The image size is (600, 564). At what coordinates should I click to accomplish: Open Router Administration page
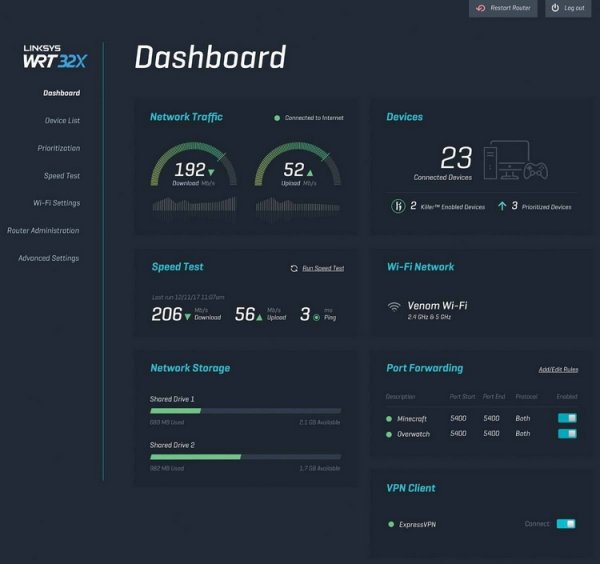[43, 231]
